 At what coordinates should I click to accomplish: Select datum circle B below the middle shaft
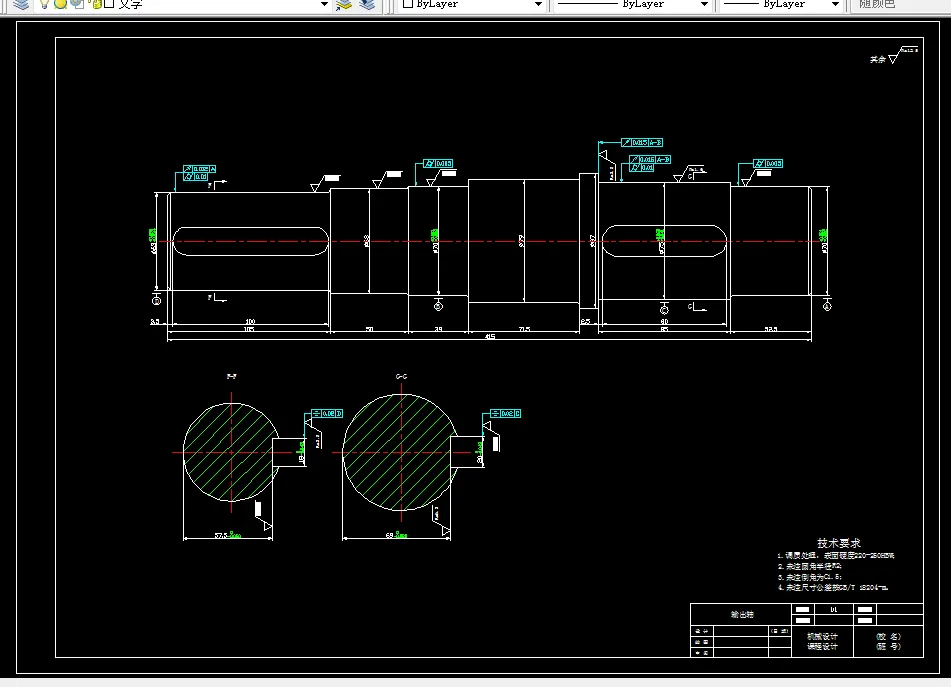coord(439,306)
